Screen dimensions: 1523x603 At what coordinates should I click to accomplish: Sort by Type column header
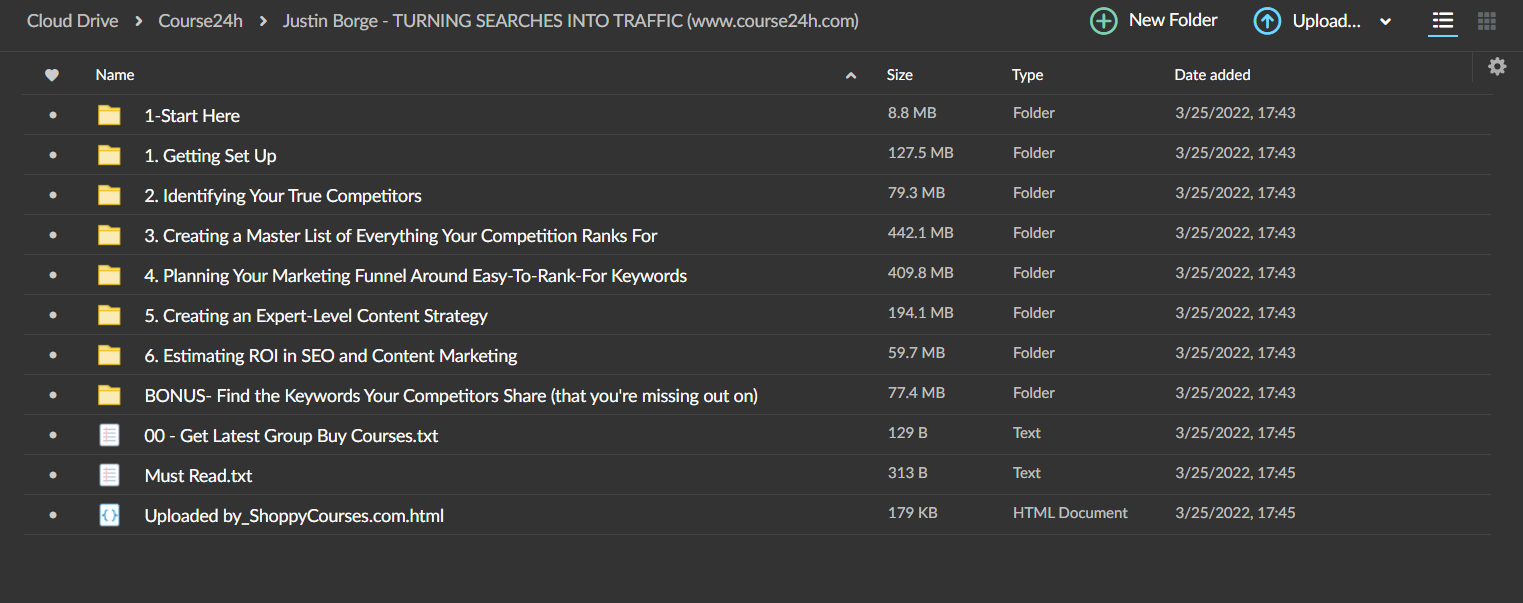(1027, 75)
